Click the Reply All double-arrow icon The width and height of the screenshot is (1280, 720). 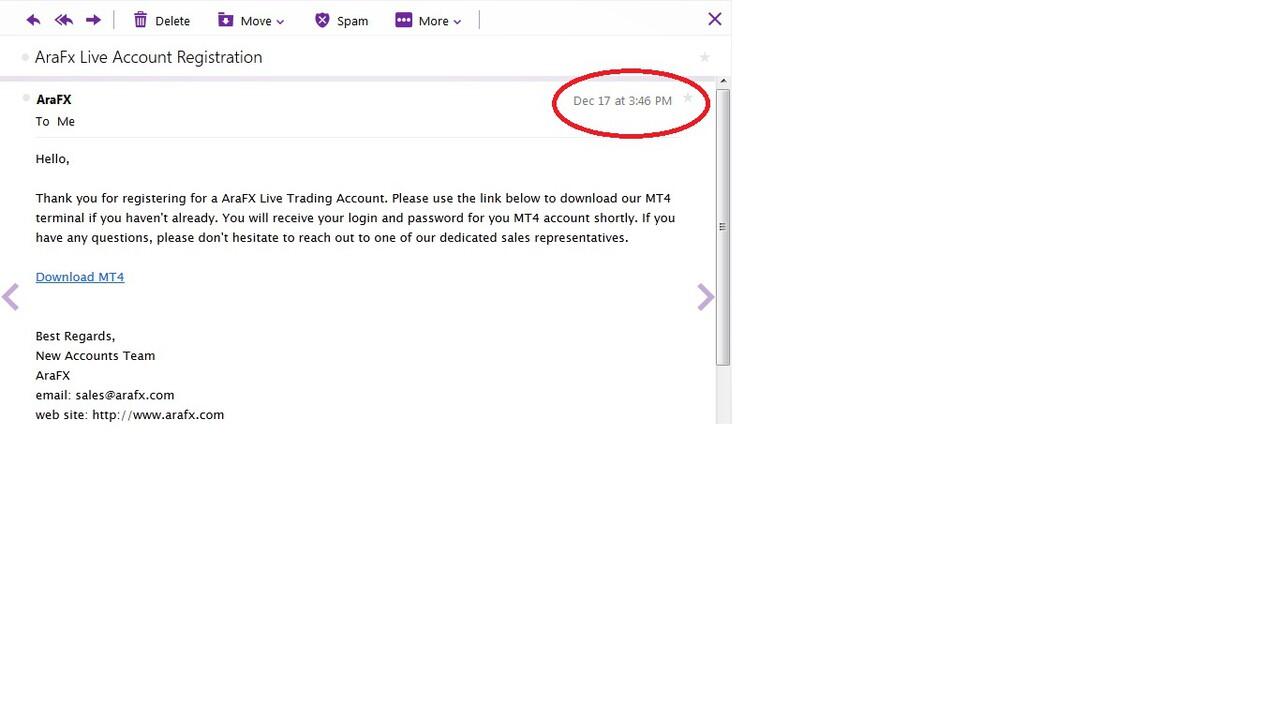pos(63,20)
